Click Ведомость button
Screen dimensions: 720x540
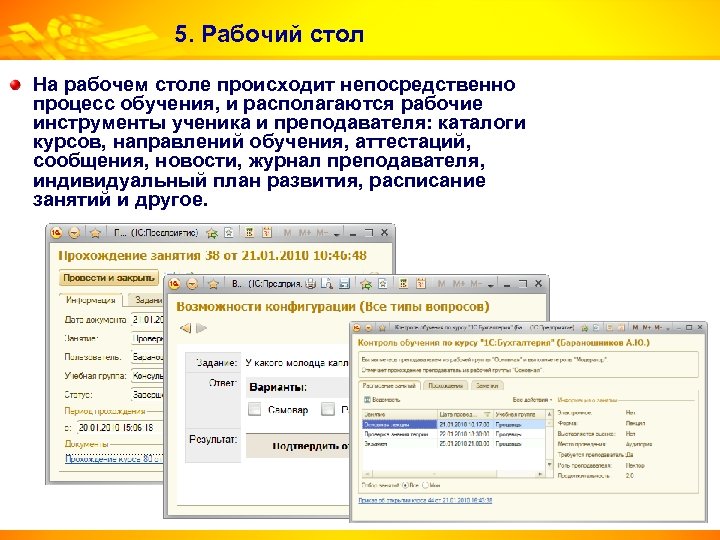tap(382, 400)
